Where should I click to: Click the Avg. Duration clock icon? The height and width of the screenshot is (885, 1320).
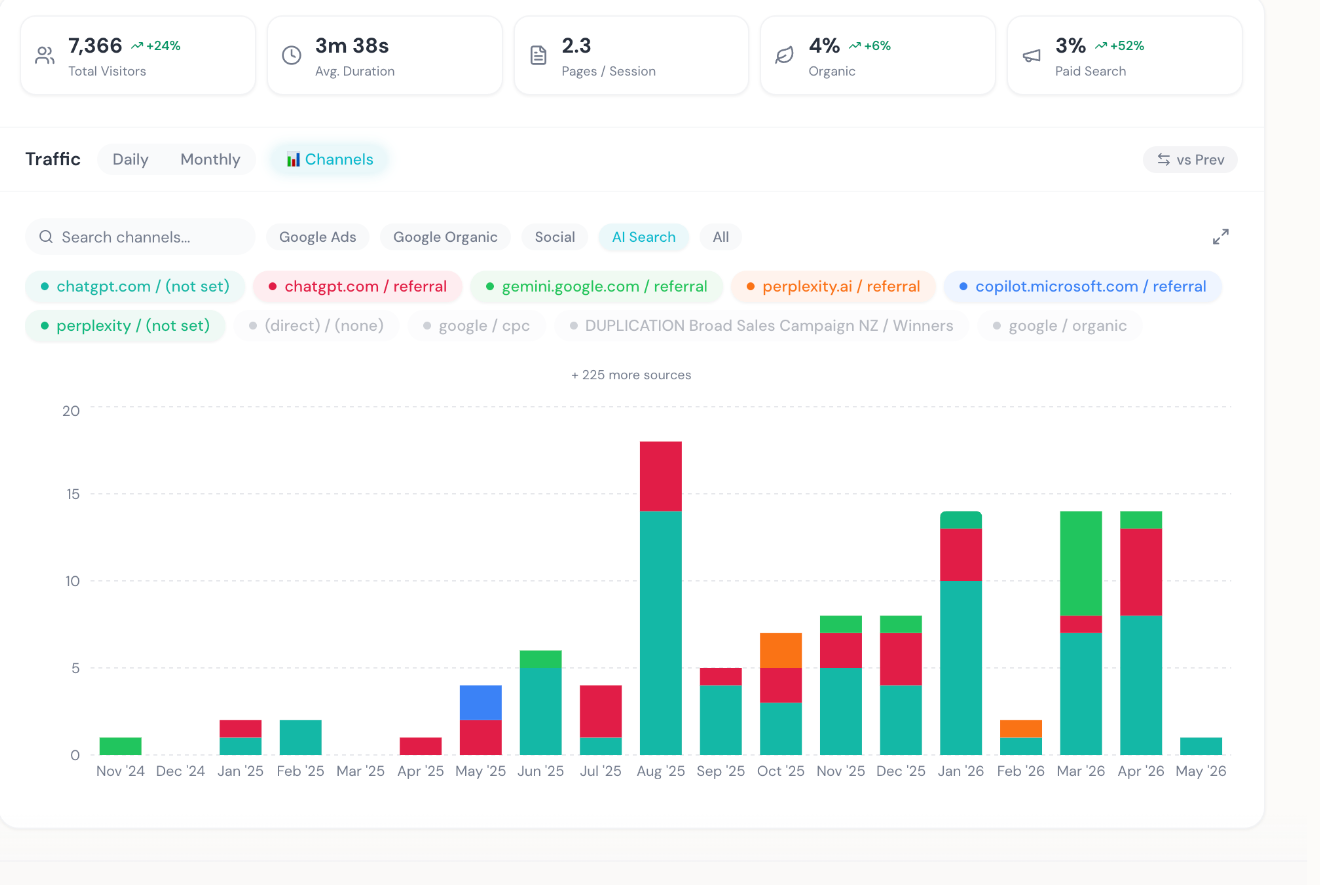292,56
